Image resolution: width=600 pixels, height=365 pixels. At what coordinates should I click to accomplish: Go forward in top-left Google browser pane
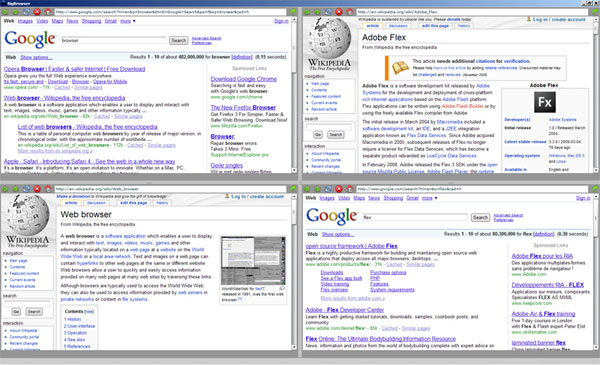15,12
